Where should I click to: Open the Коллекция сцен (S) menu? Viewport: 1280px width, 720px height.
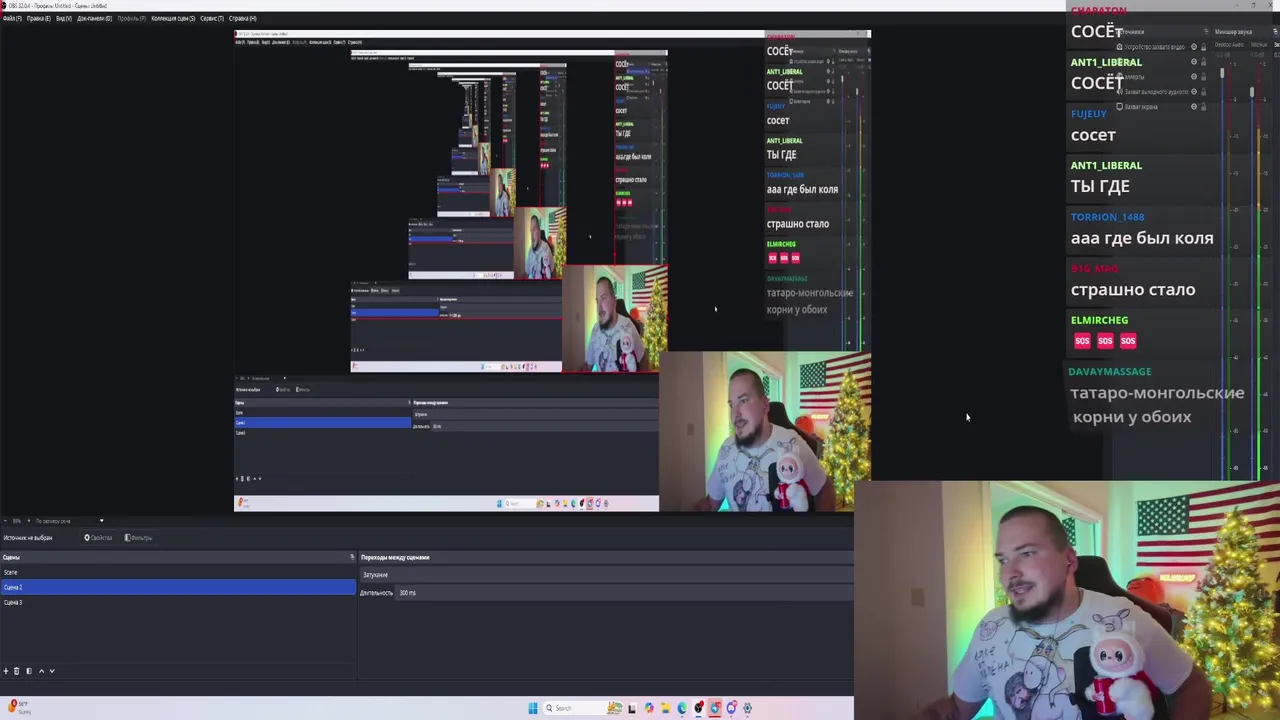(x=173, y=18)
